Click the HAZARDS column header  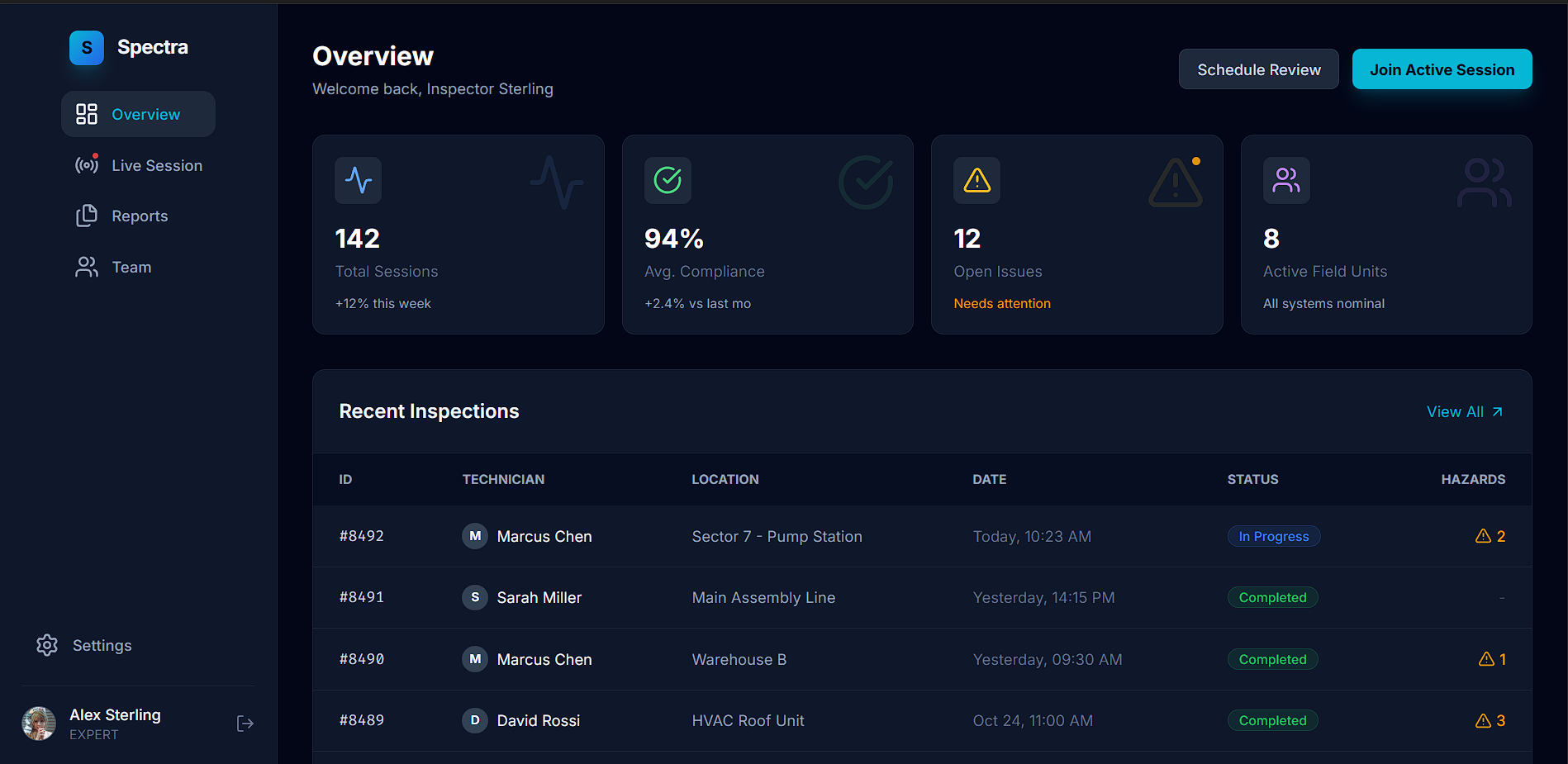(x=1474, y=479)
